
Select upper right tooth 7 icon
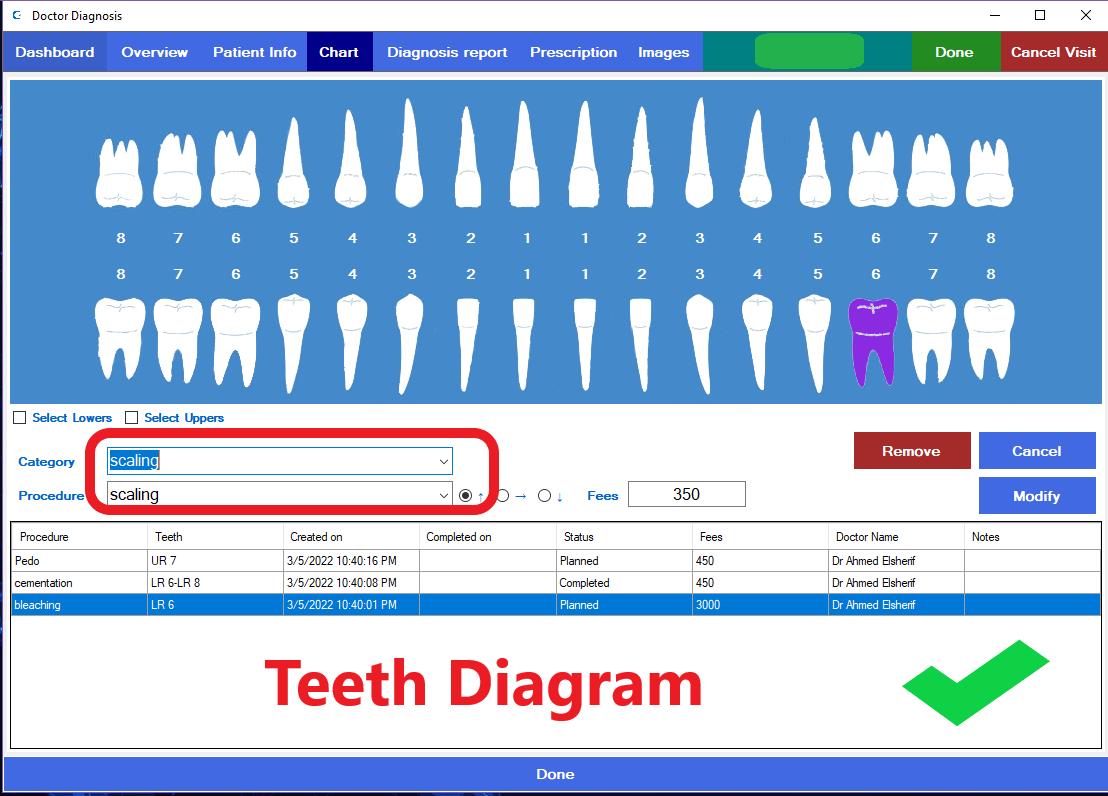point(177,170)
